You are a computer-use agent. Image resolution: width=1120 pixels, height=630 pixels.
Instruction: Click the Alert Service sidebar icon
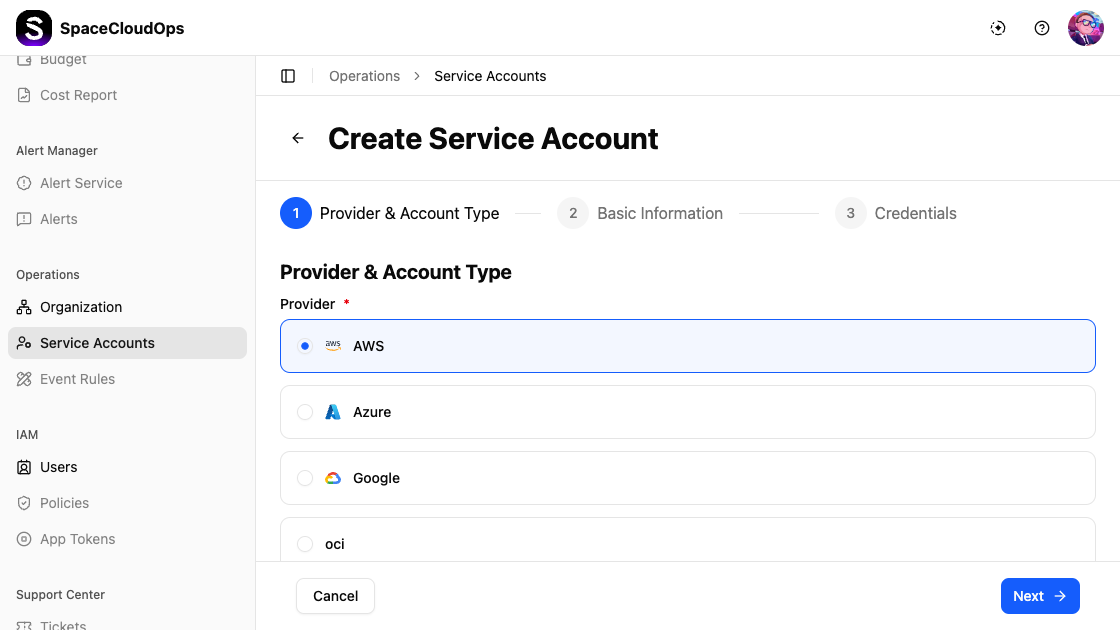[x=24, y=183]
